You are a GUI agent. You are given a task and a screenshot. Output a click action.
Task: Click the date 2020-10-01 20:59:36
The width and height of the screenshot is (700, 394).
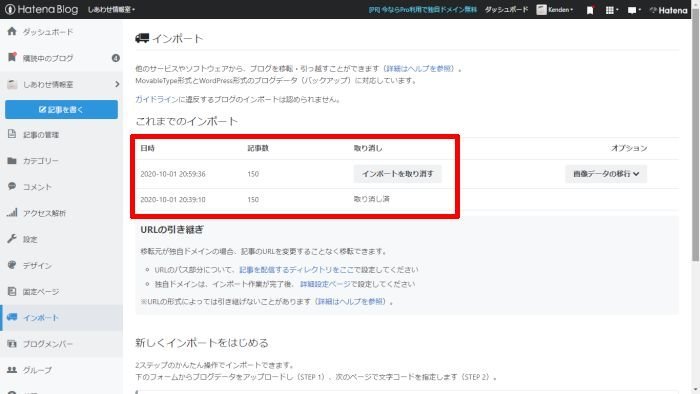point(173,174)
